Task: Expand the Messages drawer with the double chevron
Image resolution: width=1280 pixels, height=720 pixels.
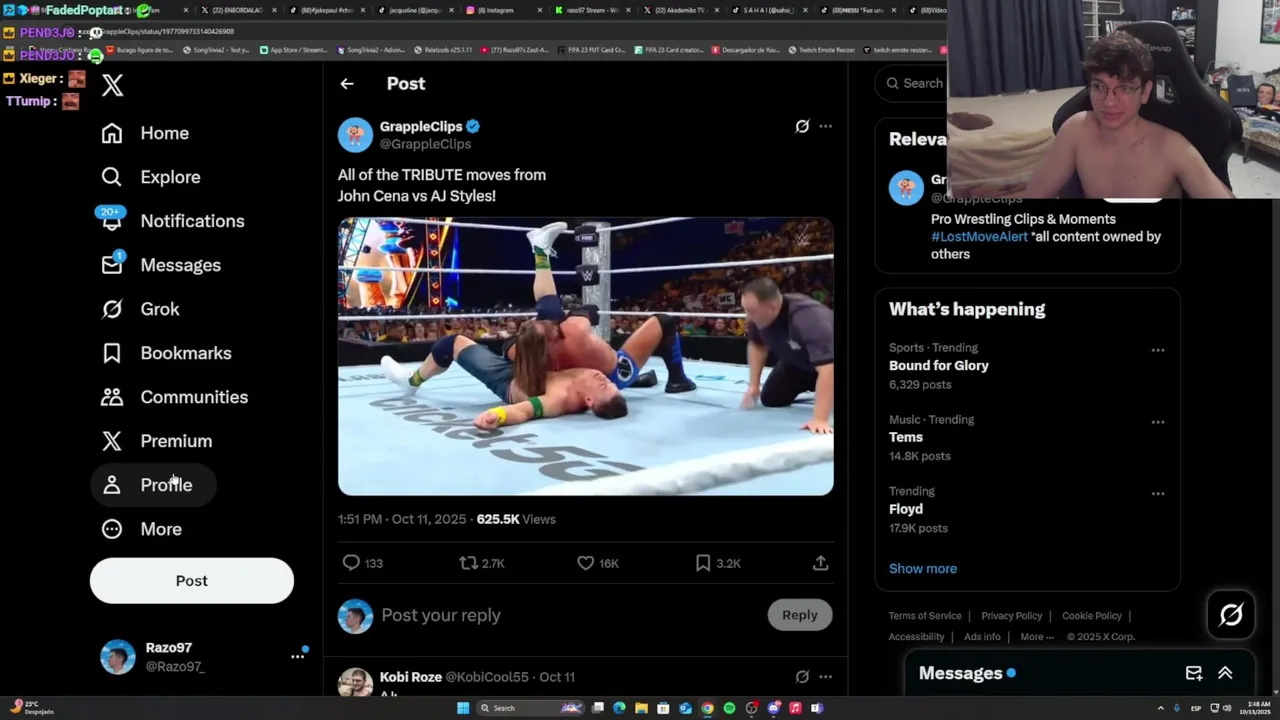Action: pyautogui.click(x=1225, y=674)
